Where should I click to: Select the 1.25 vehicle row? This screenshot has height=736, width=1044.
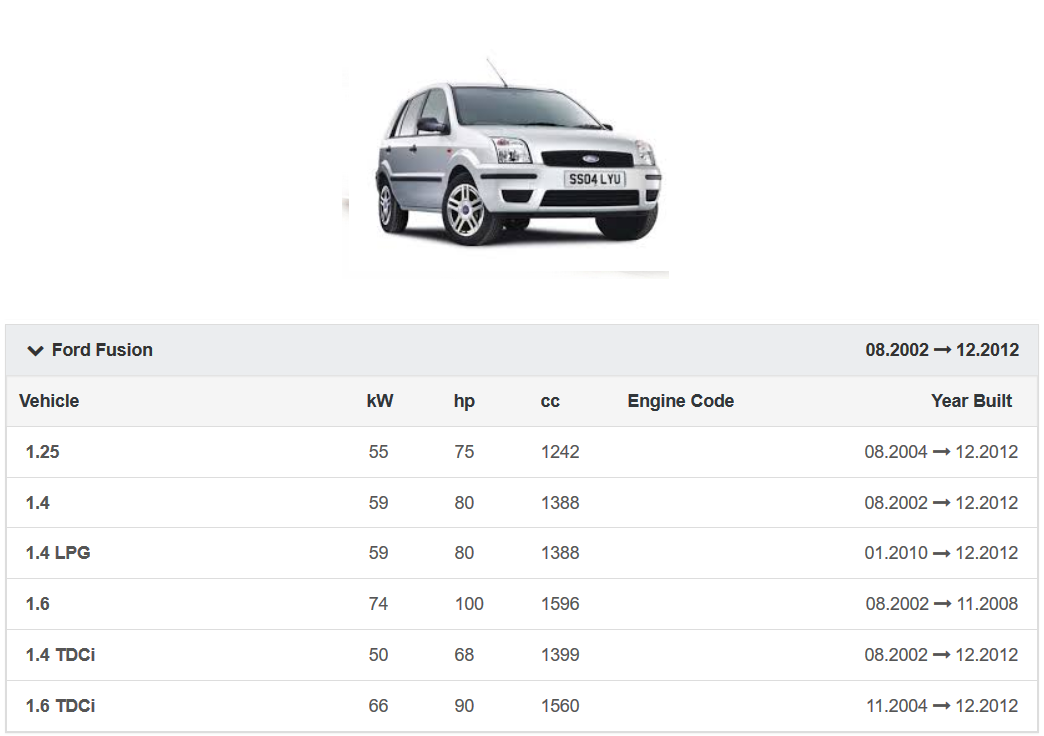tap(43, 452)
